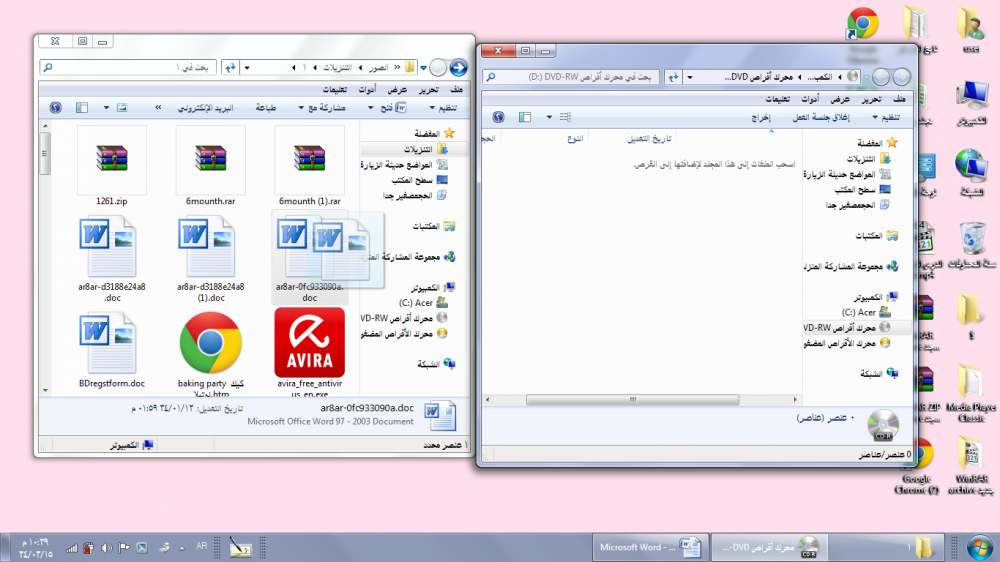Toggle the preview pane in the downloads window
This screenshot has width=1000, height=562.
coord(81,107)
